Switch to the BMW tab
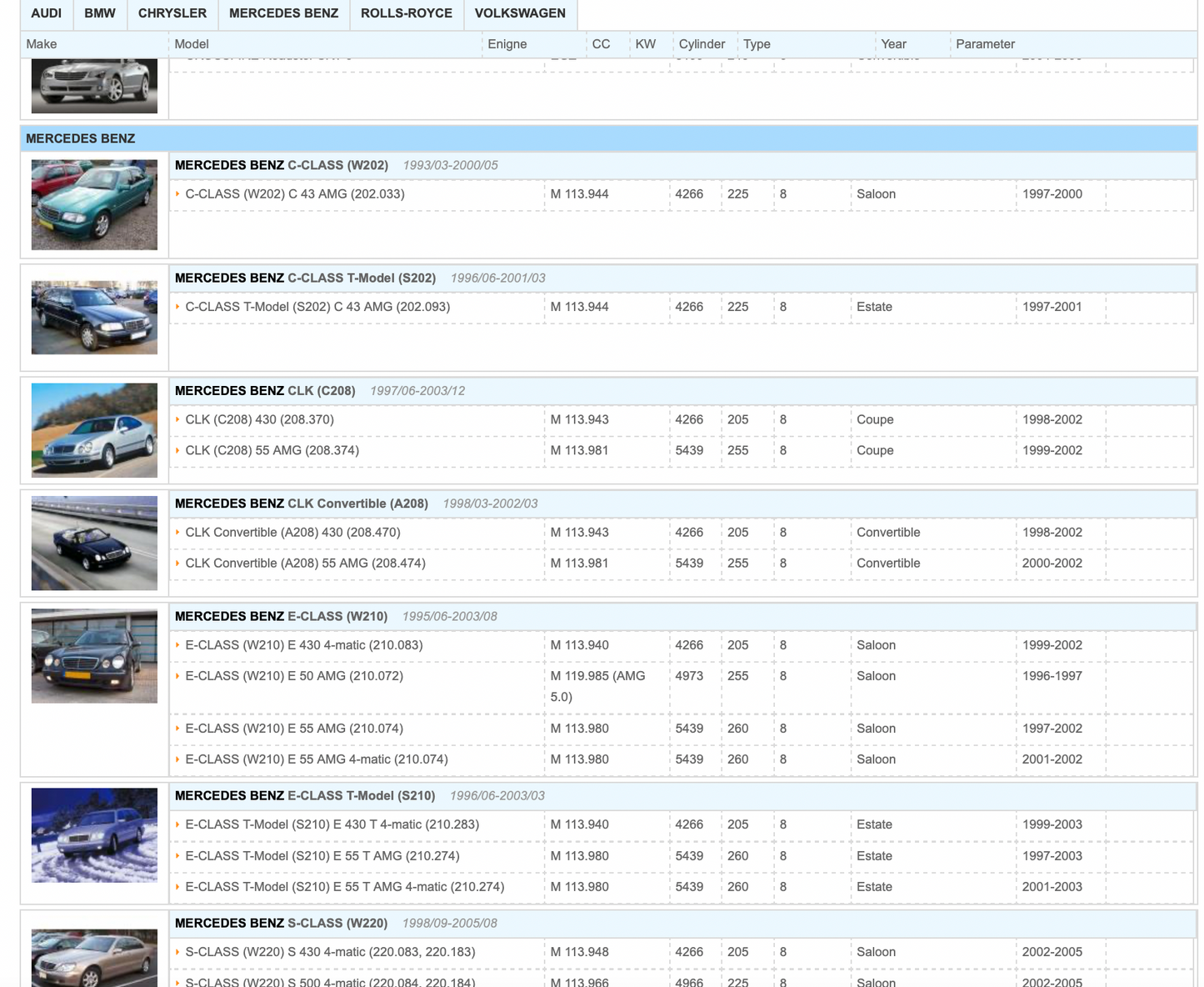 100,13
